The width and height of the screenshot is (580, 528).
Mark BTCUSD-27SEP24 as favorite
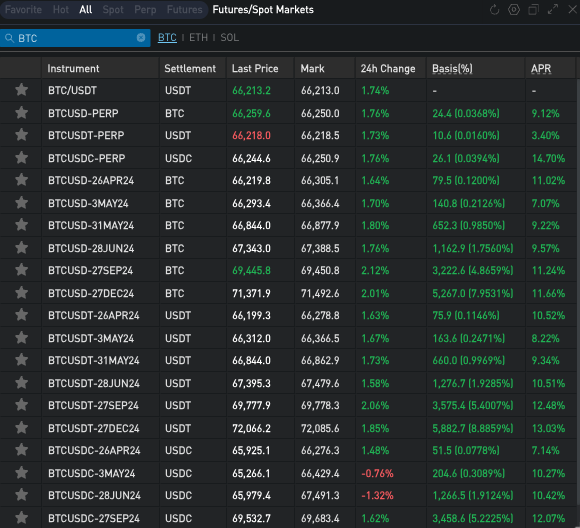pyautogui.click(x=21, y=270)
